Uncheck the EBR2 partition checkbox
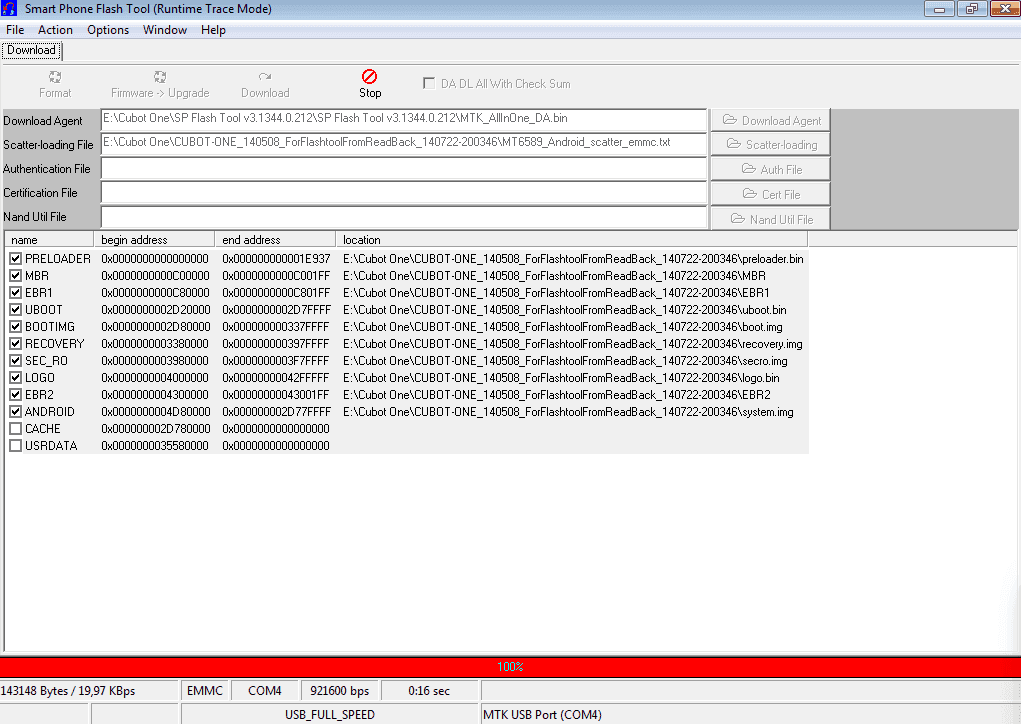Screen dimensions: 1021x724 coord(16,395)
